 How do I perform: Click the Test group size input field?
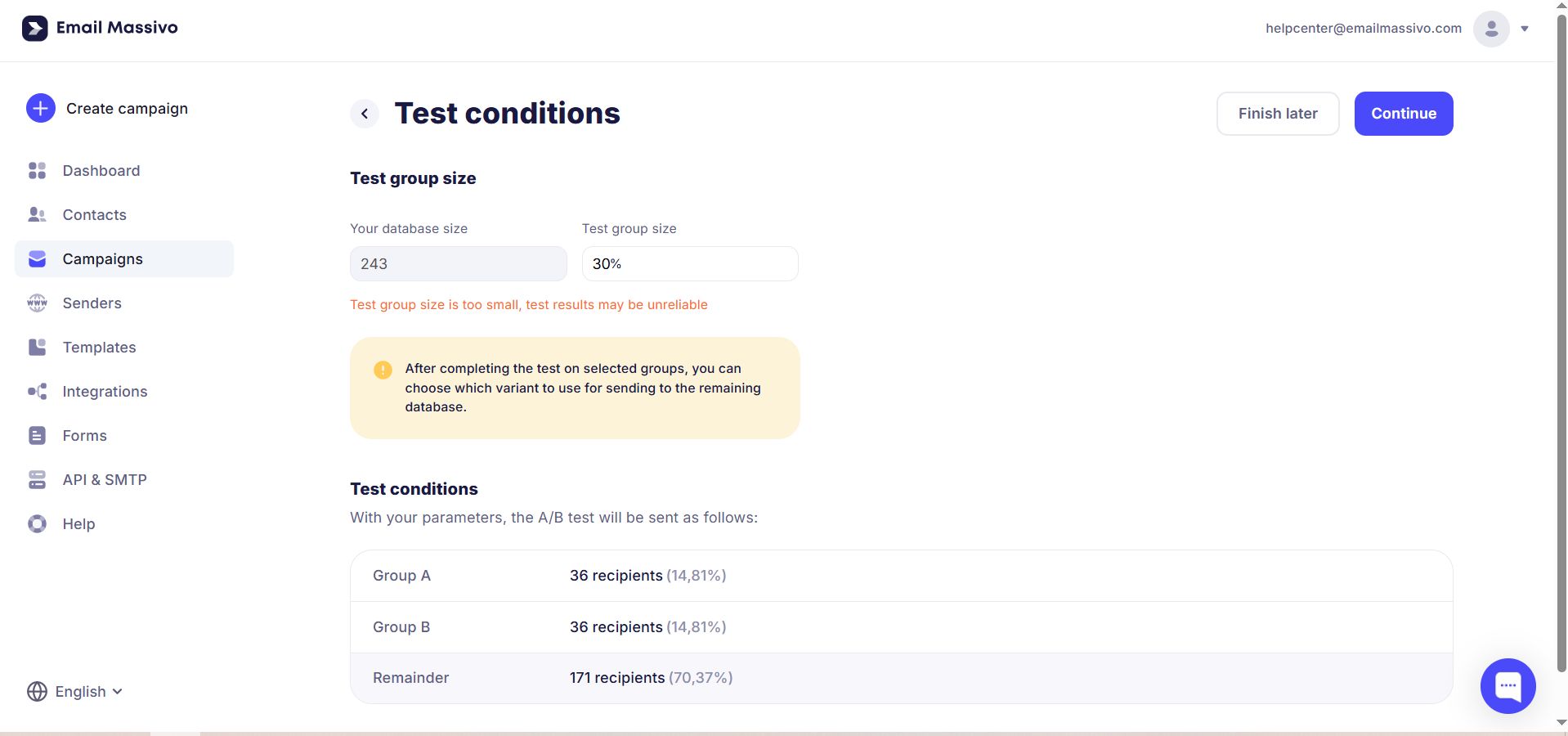coord(689,263)
